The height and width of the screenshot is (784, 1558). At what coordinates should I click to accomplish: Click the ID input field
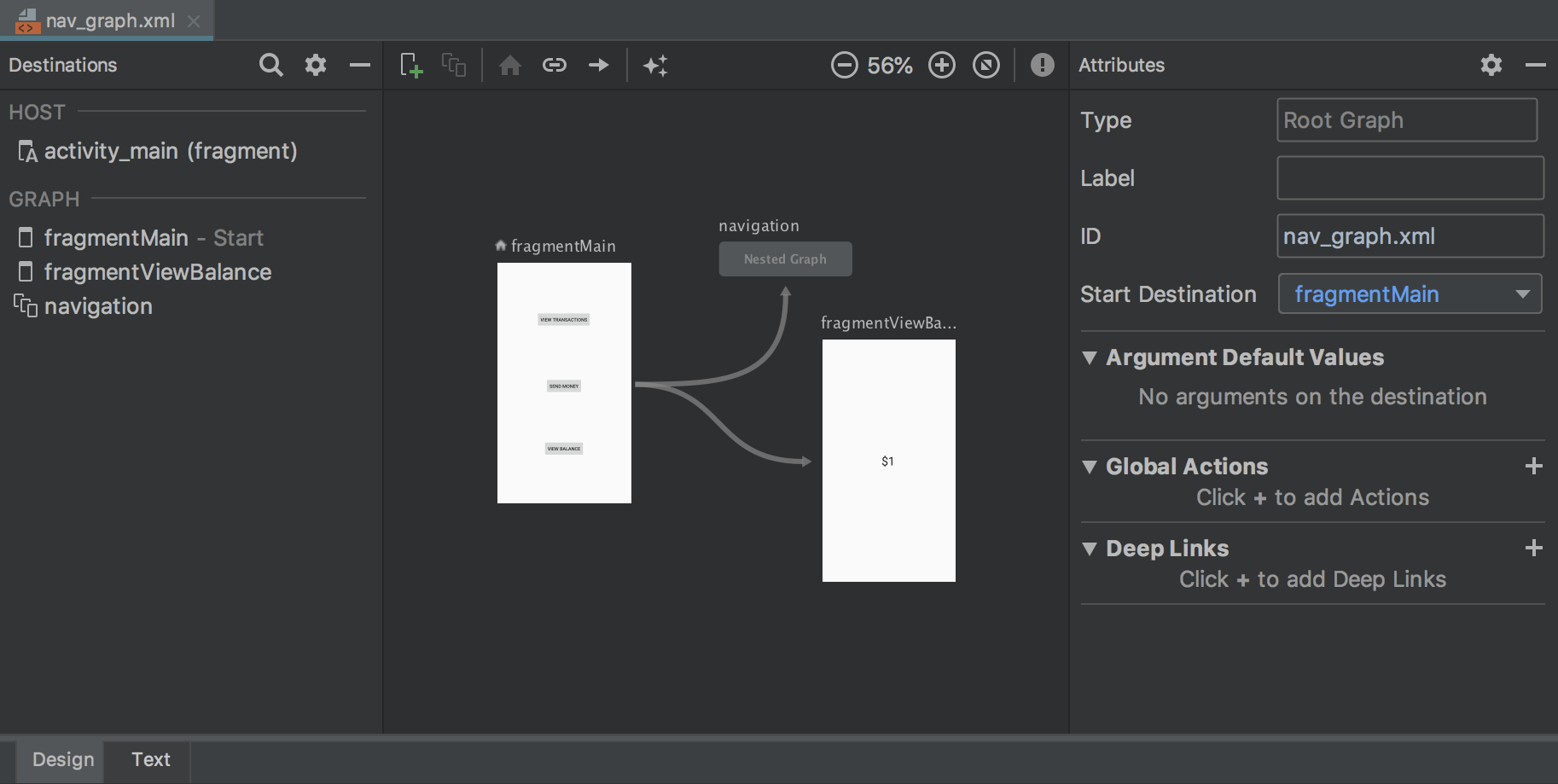[x=1409, y=236]
